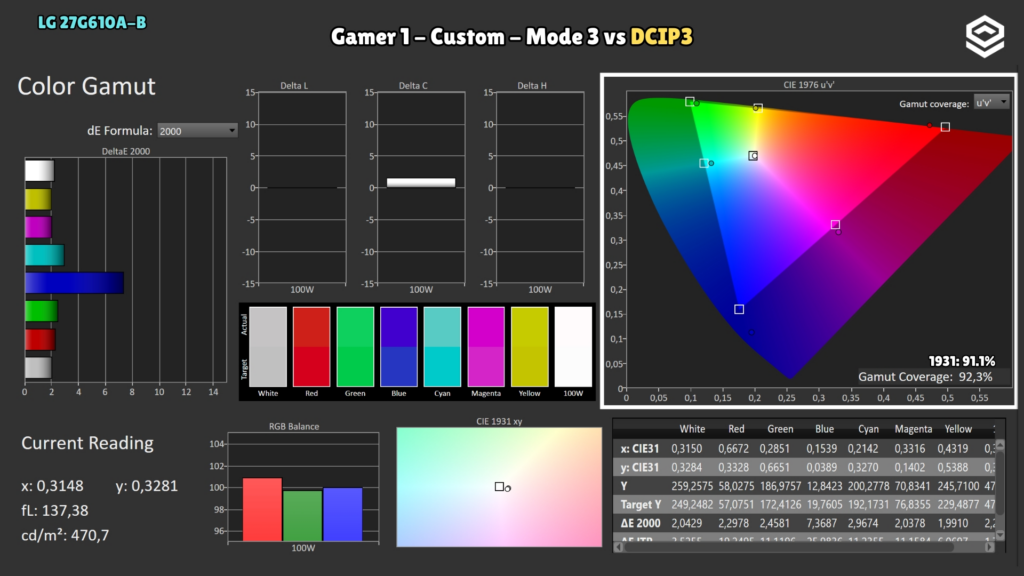
Task: Click the Red column header in table
Action: click(736, 429)
